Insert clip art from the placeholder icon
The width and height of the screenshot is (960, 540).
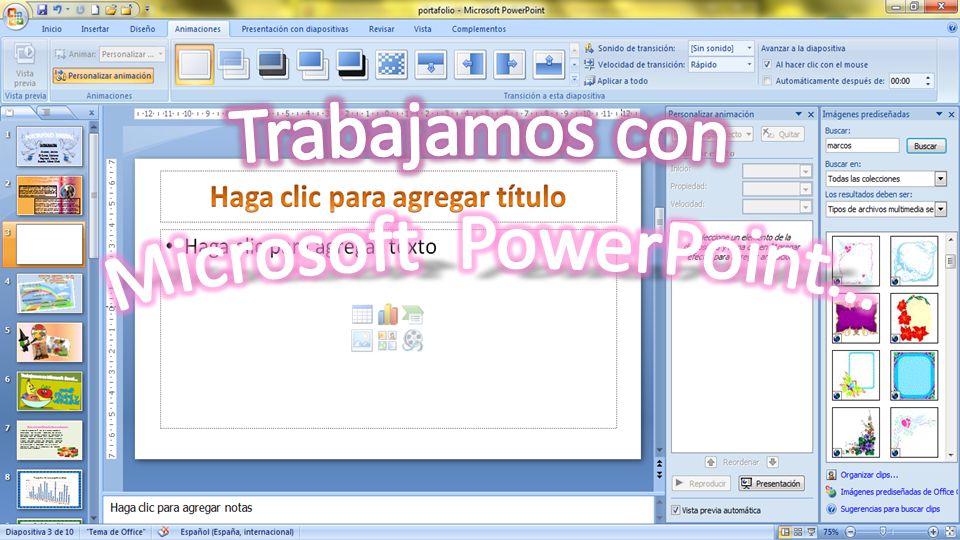[x=388, y=340]
